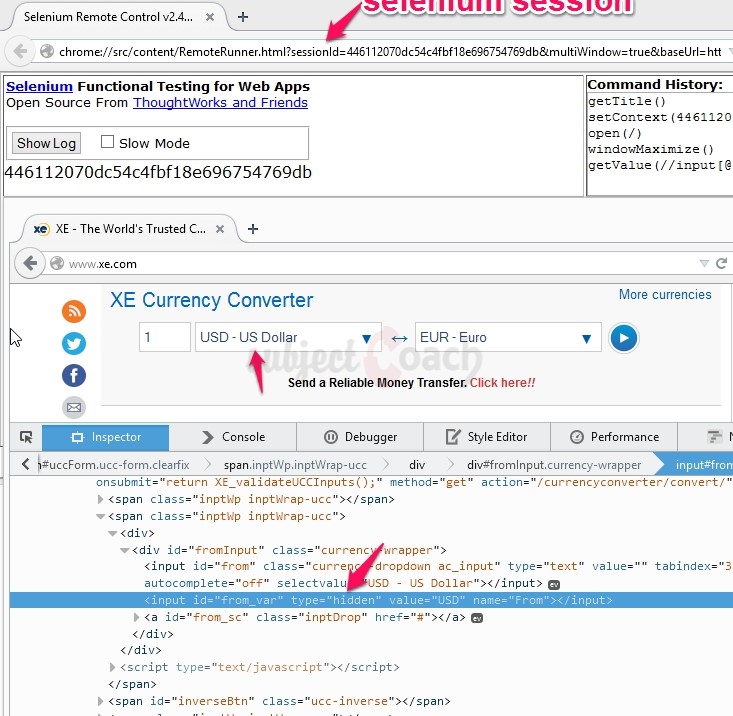Expand the span#inverseBtn node
The width and height of the screenshot is (733, 716).
(100, 701)
